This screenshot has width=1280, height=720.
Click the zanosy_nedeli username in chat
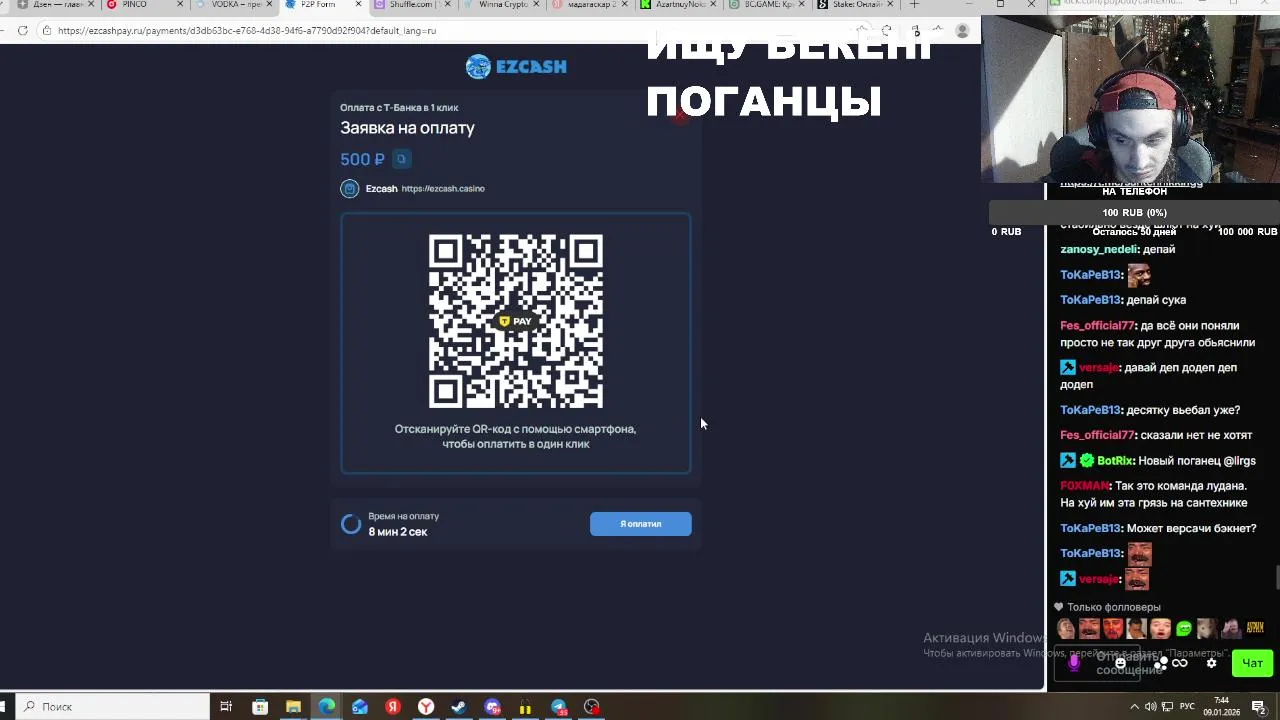[x=1099, y=249]
